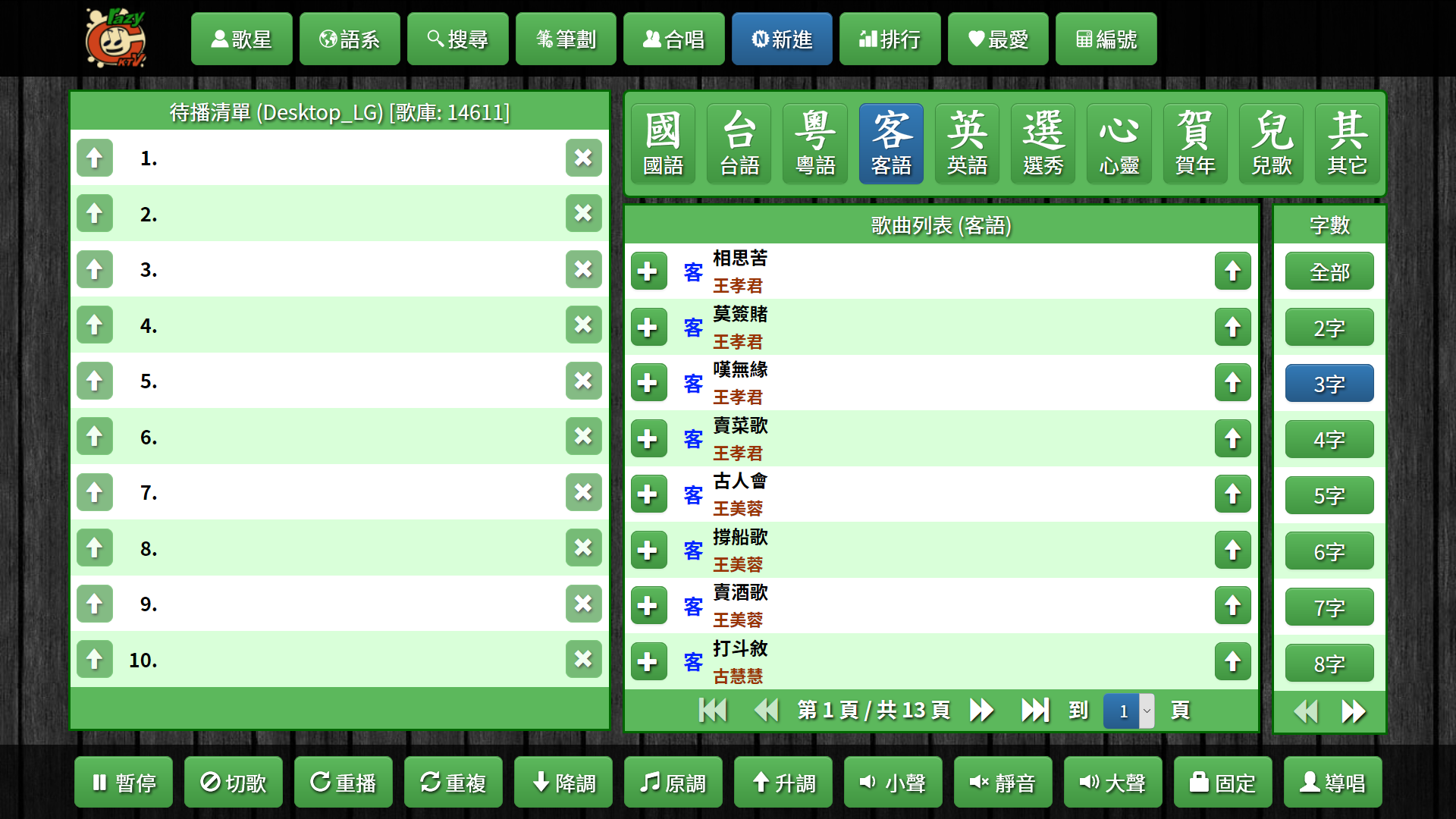Select 全部 word-count filter

point(1329,272)
